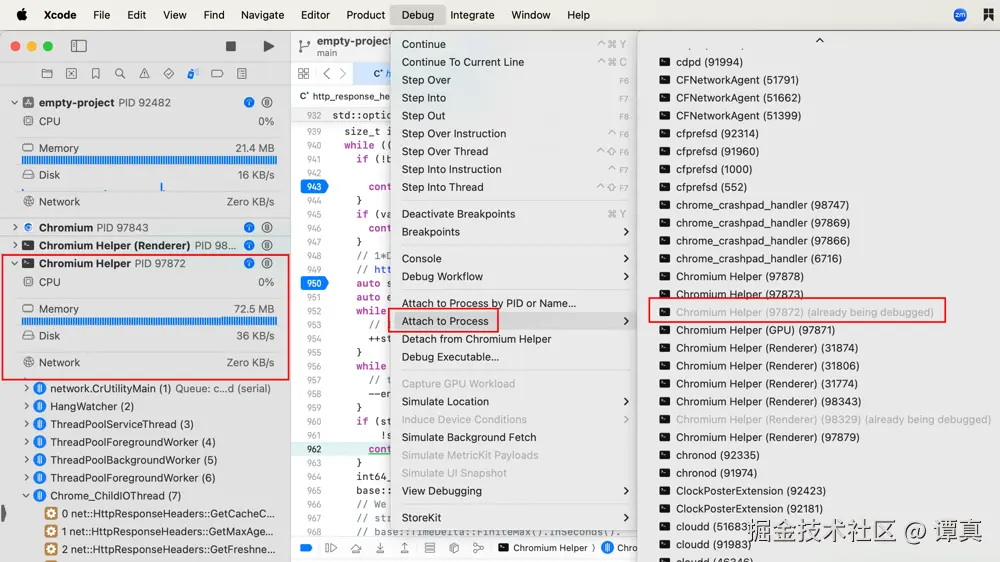Click the info icon for Chromium PID 97843
The image size is (1000, 562).
[x=249, y=228]
